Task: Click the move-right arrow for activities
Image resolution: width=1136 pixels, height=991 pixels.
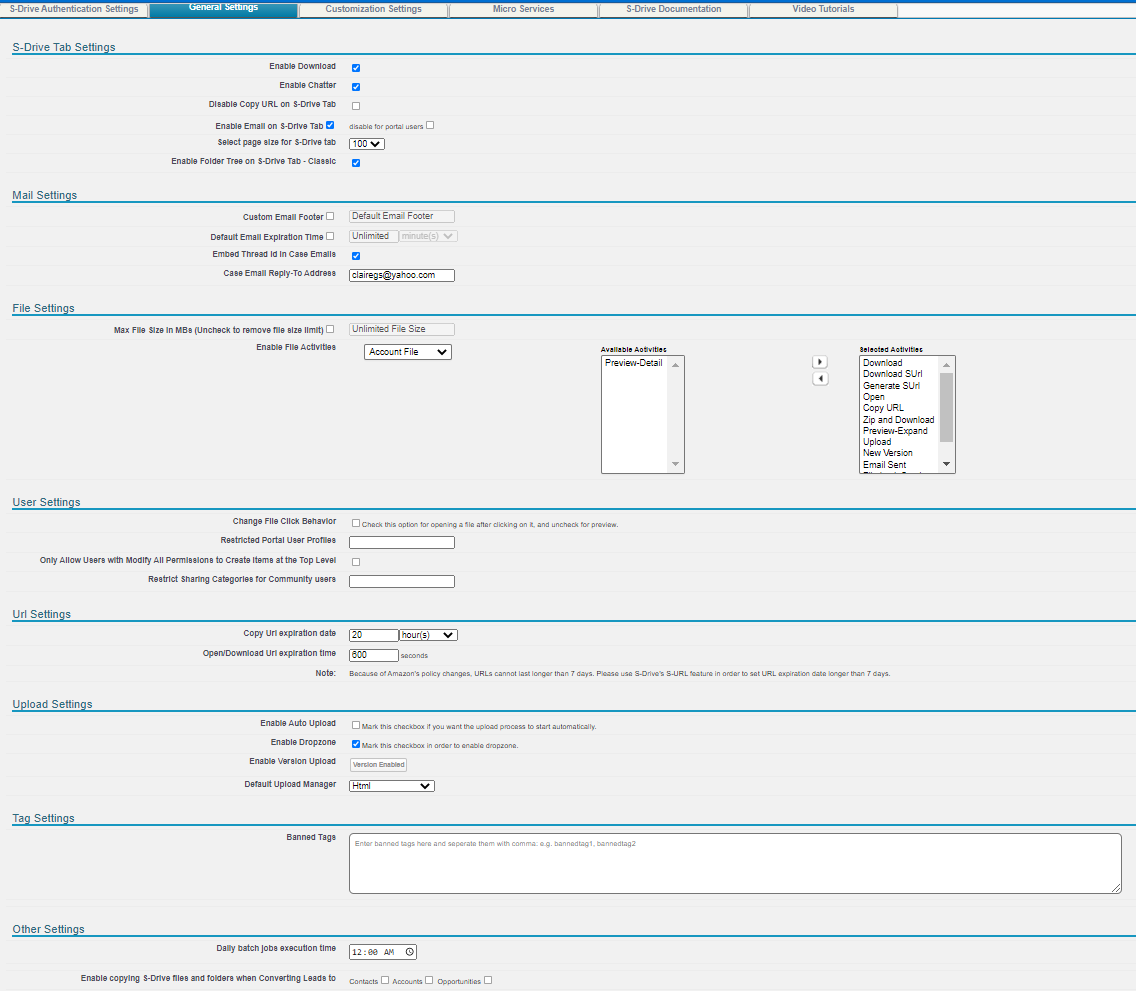Action: click(820, 362)
